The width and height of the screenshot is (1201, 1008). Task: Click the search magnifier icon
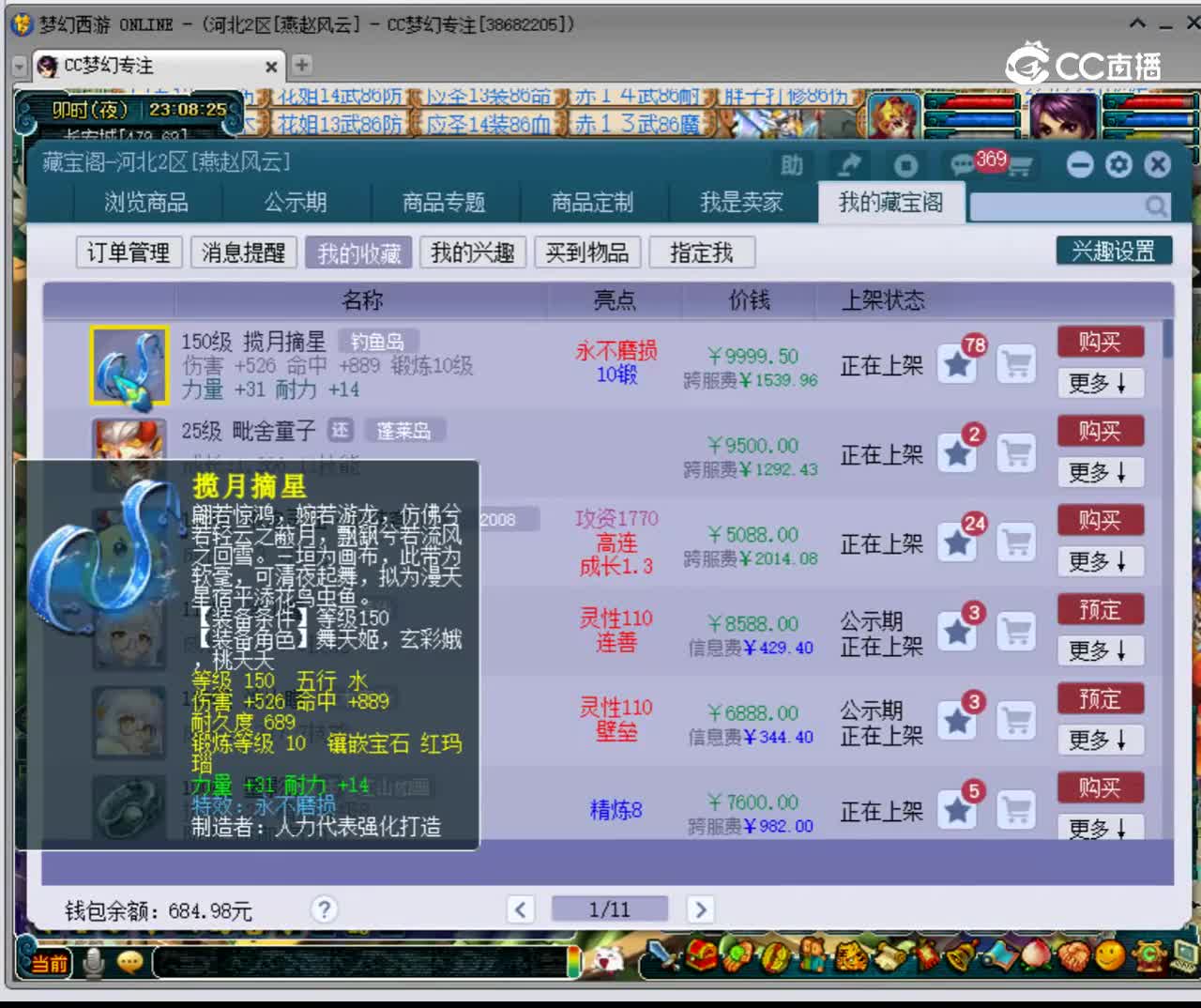[x=1156, y=206]
